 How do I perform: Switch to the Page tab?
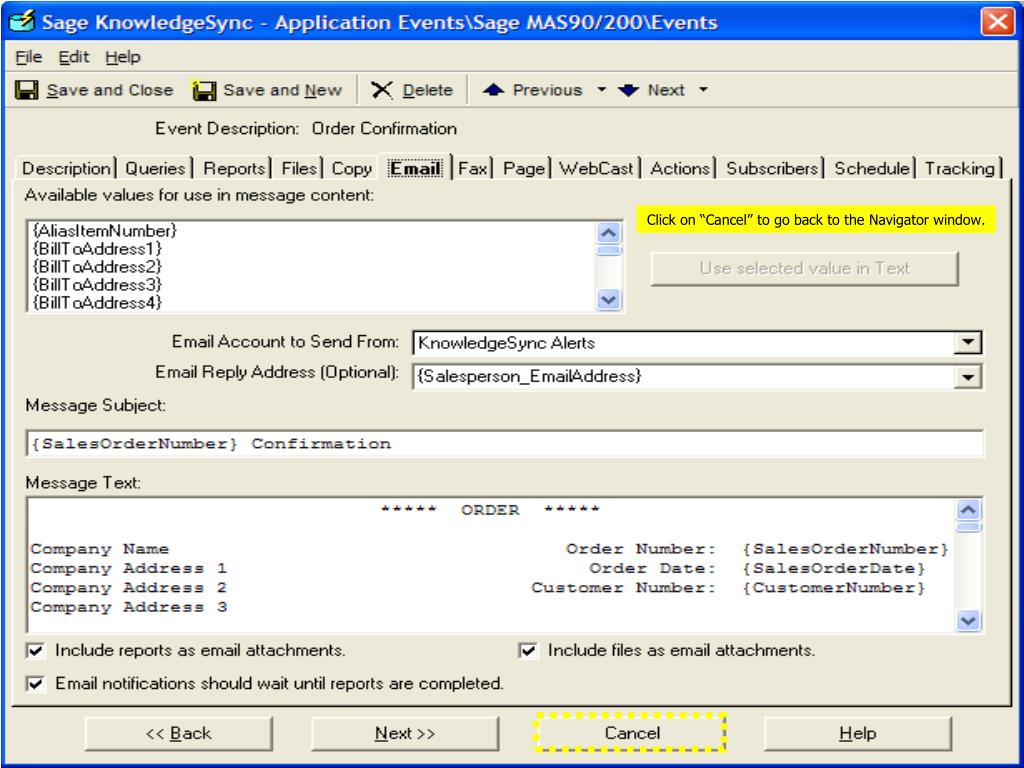(x=524, y=168)
